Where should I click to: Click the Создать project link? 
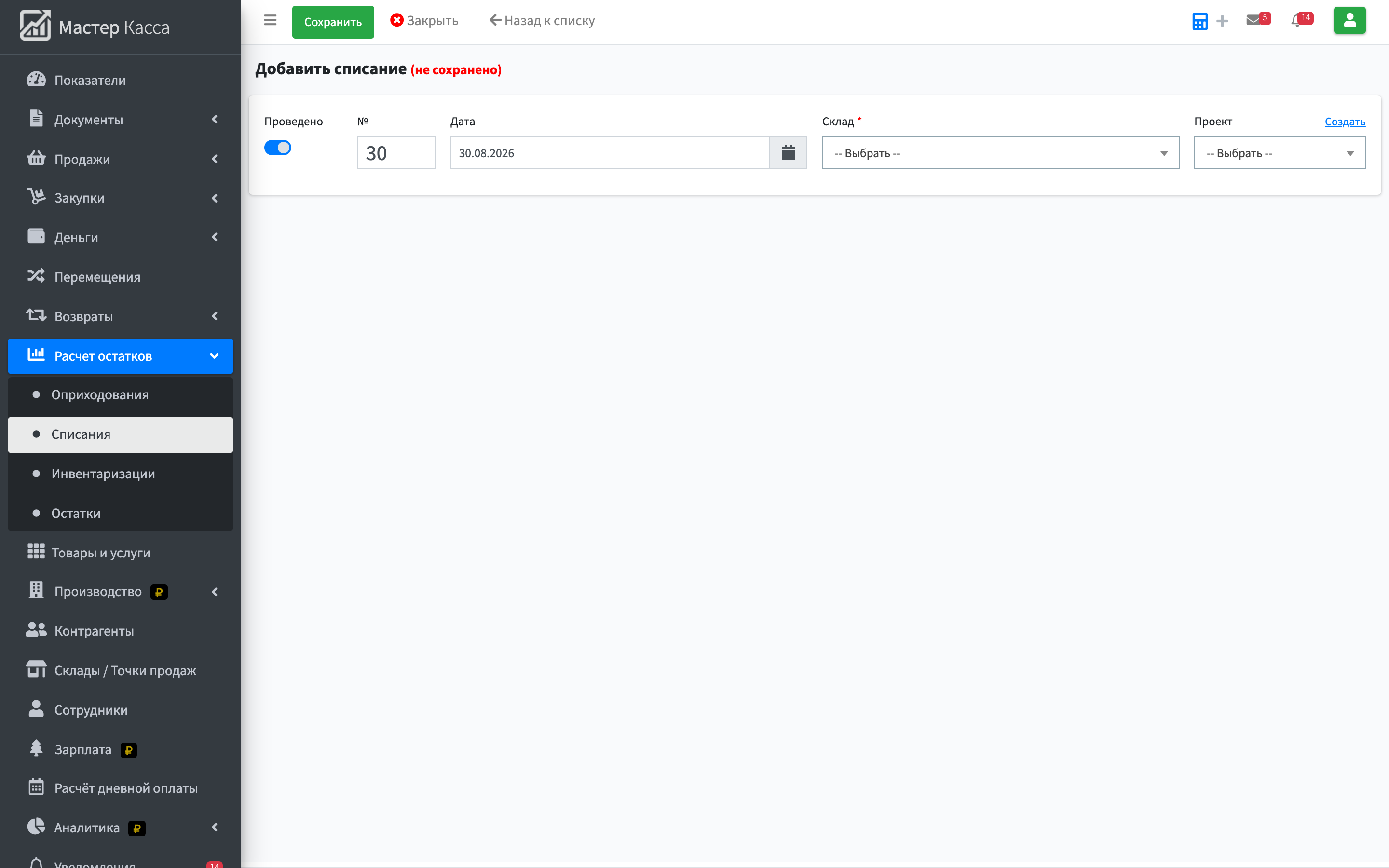point(1345,122)
